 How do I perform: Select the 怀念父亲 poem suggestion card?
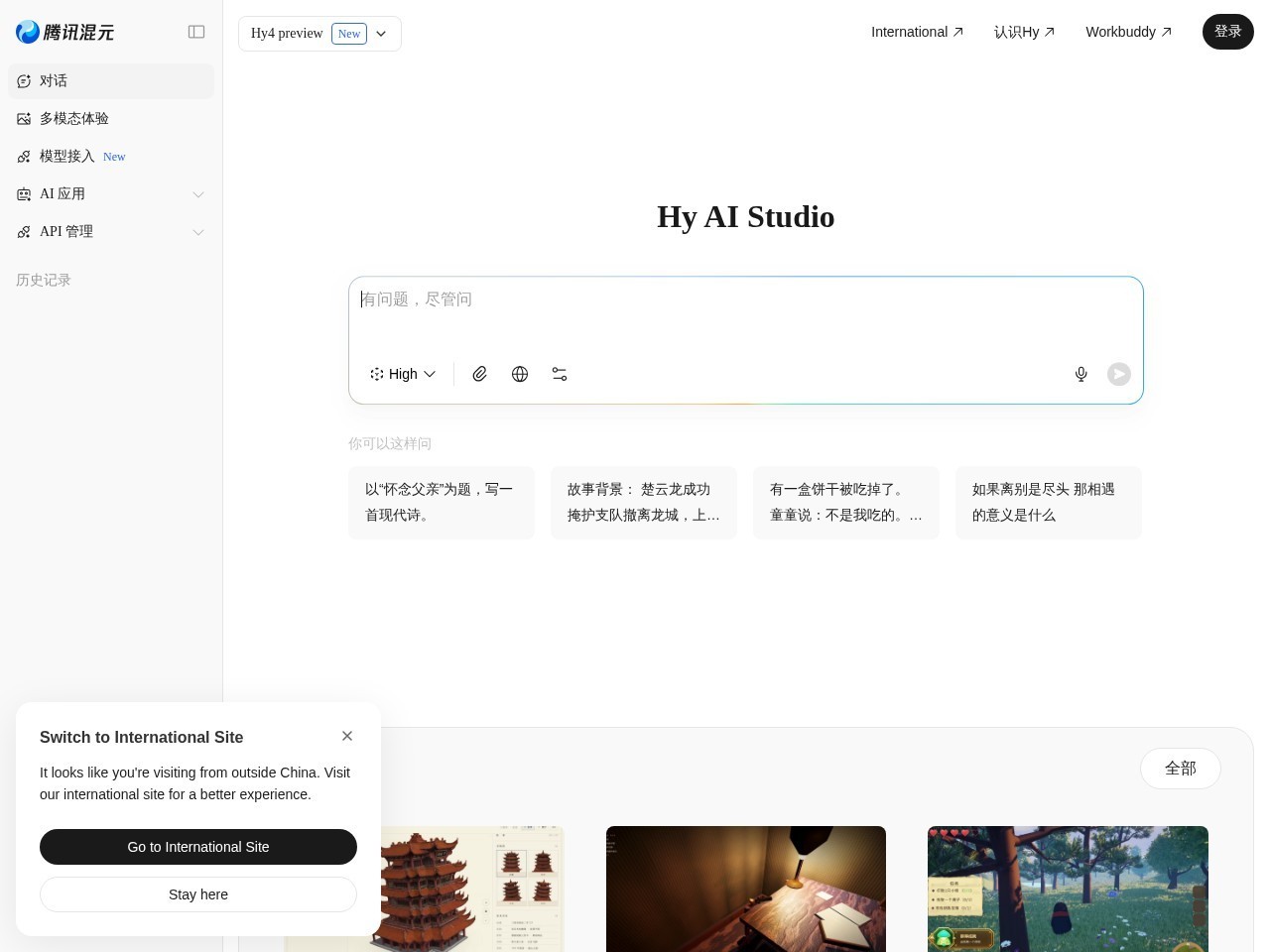pos(442,503)
